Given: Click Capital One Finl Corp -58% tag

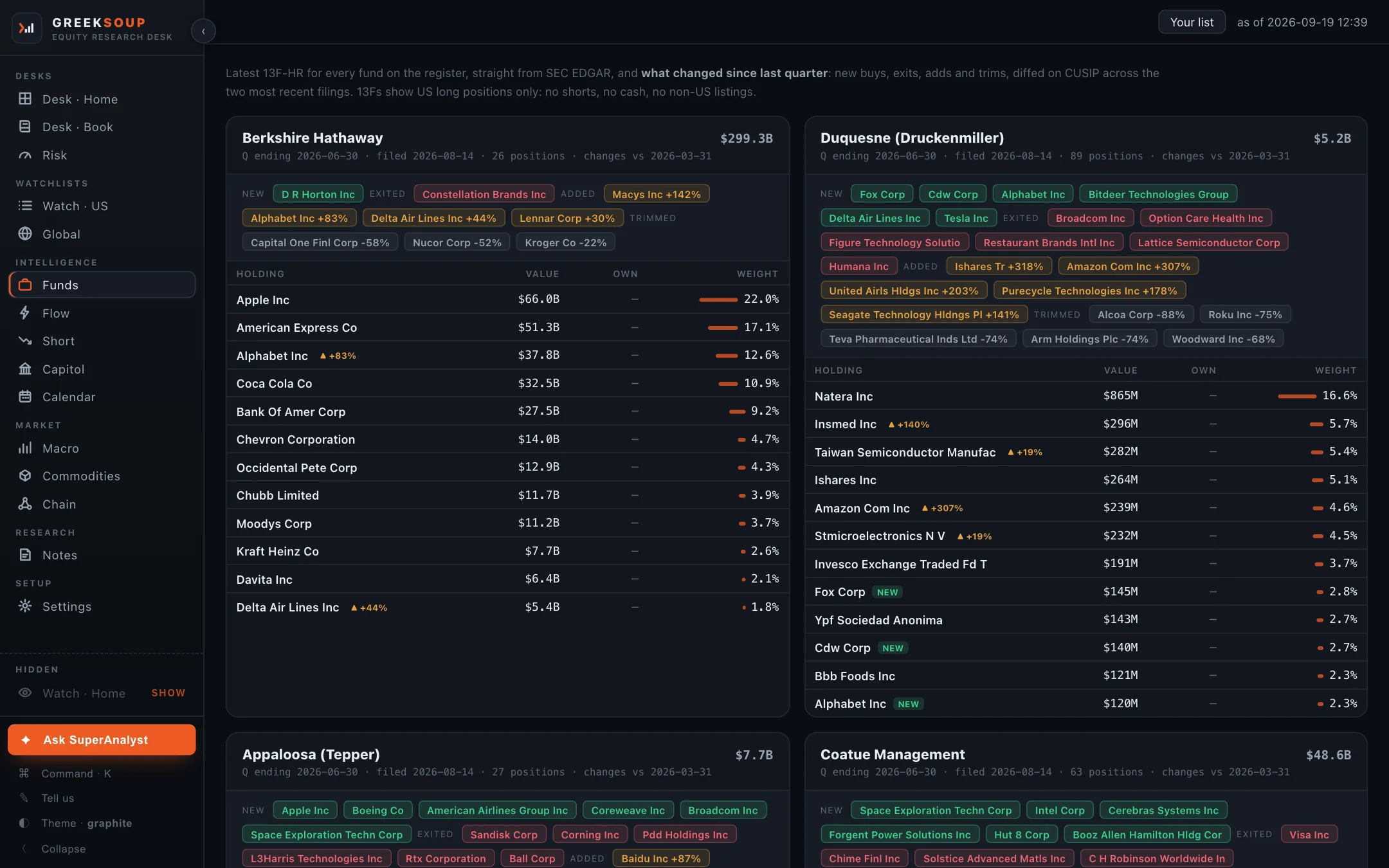Looking at the screenshot, I should (x=320, y=242).
